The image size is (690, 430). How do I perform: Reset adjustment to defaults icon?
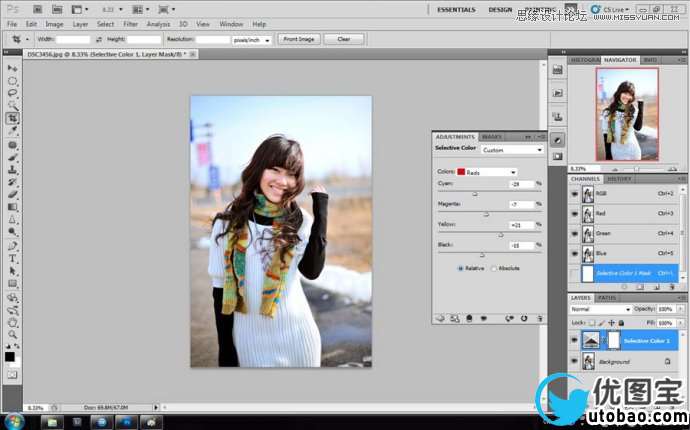coord(524,318)
